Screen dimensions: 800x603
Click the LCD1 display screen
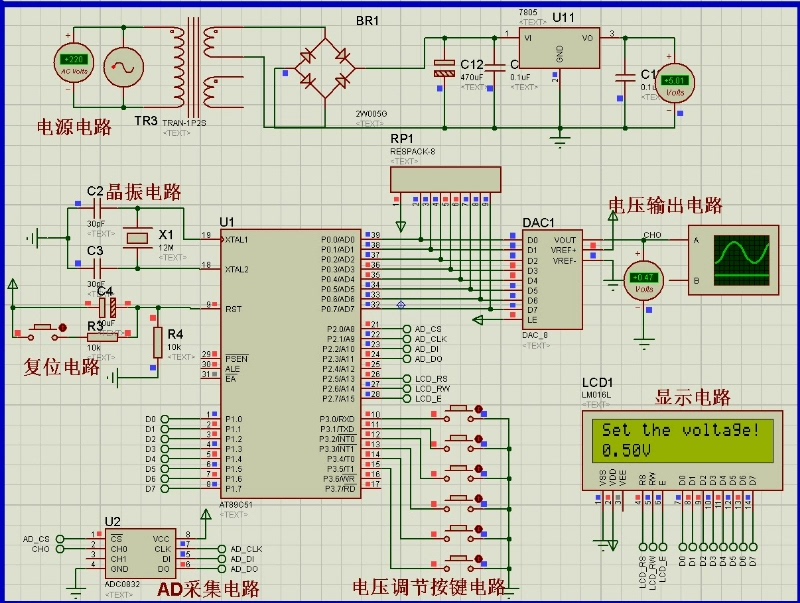pos(682,440)
